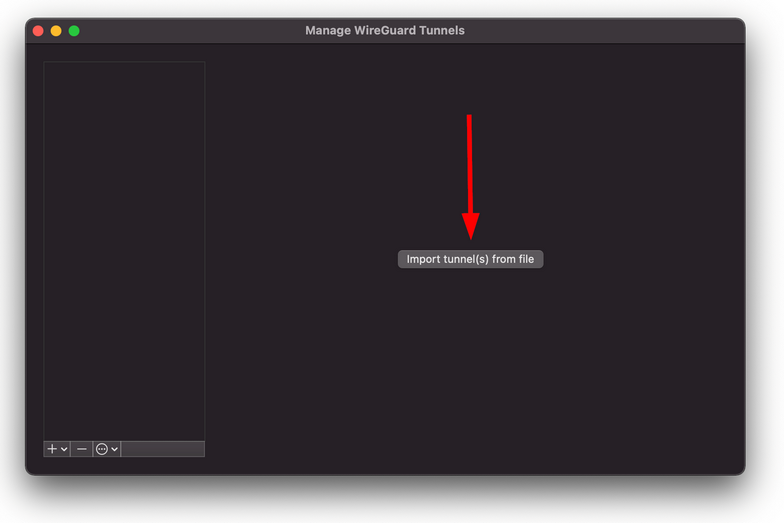784x523 pixels.
Task: Zoom the window with the green button
Action: pos(74,31)
